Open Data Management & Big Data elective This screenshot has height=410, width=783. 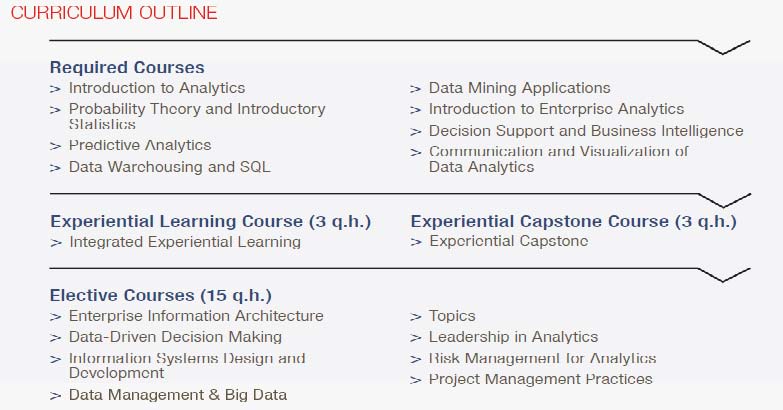pos(177,395)
